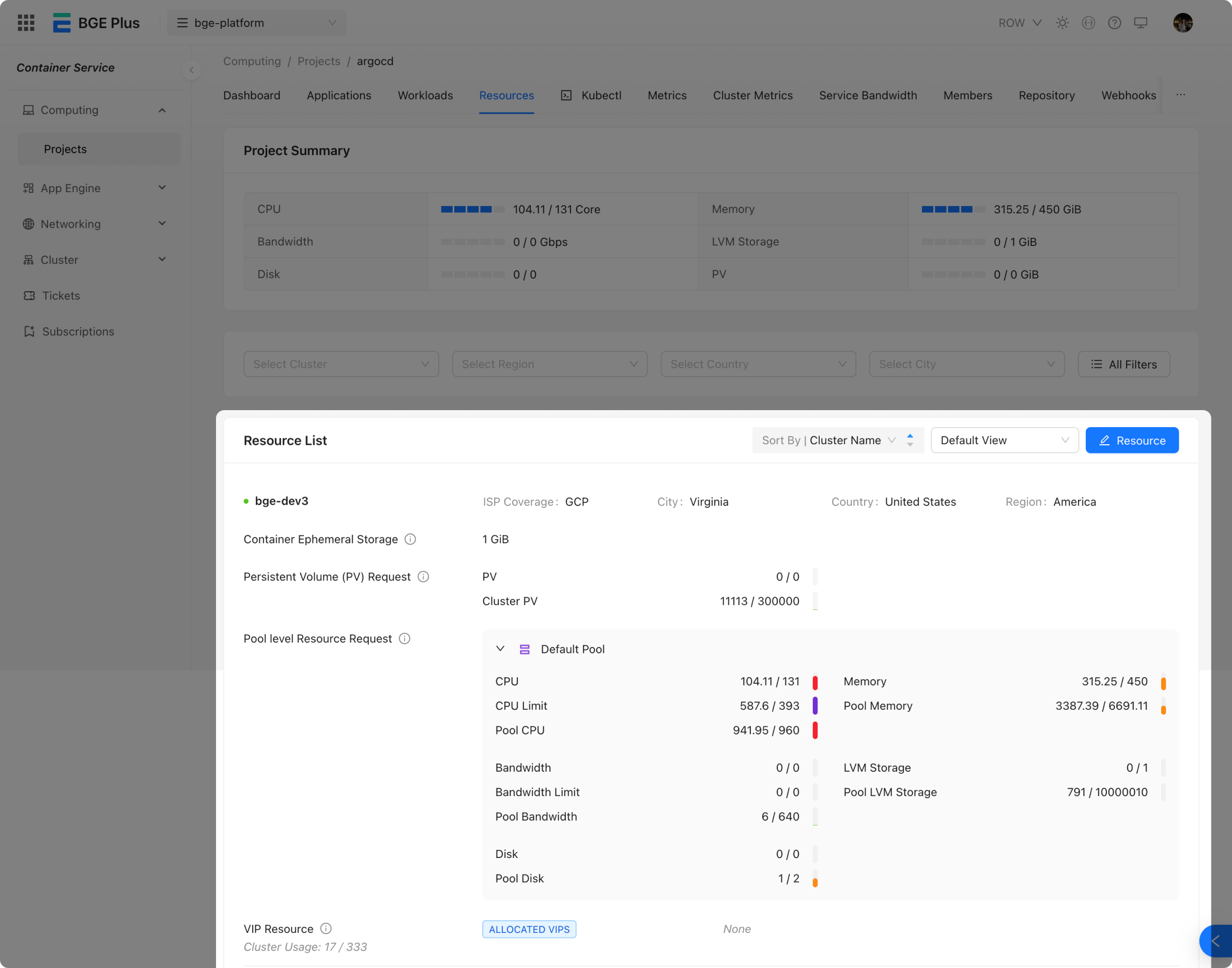Open the apps grid launcher icon

(x=26, y=23)
